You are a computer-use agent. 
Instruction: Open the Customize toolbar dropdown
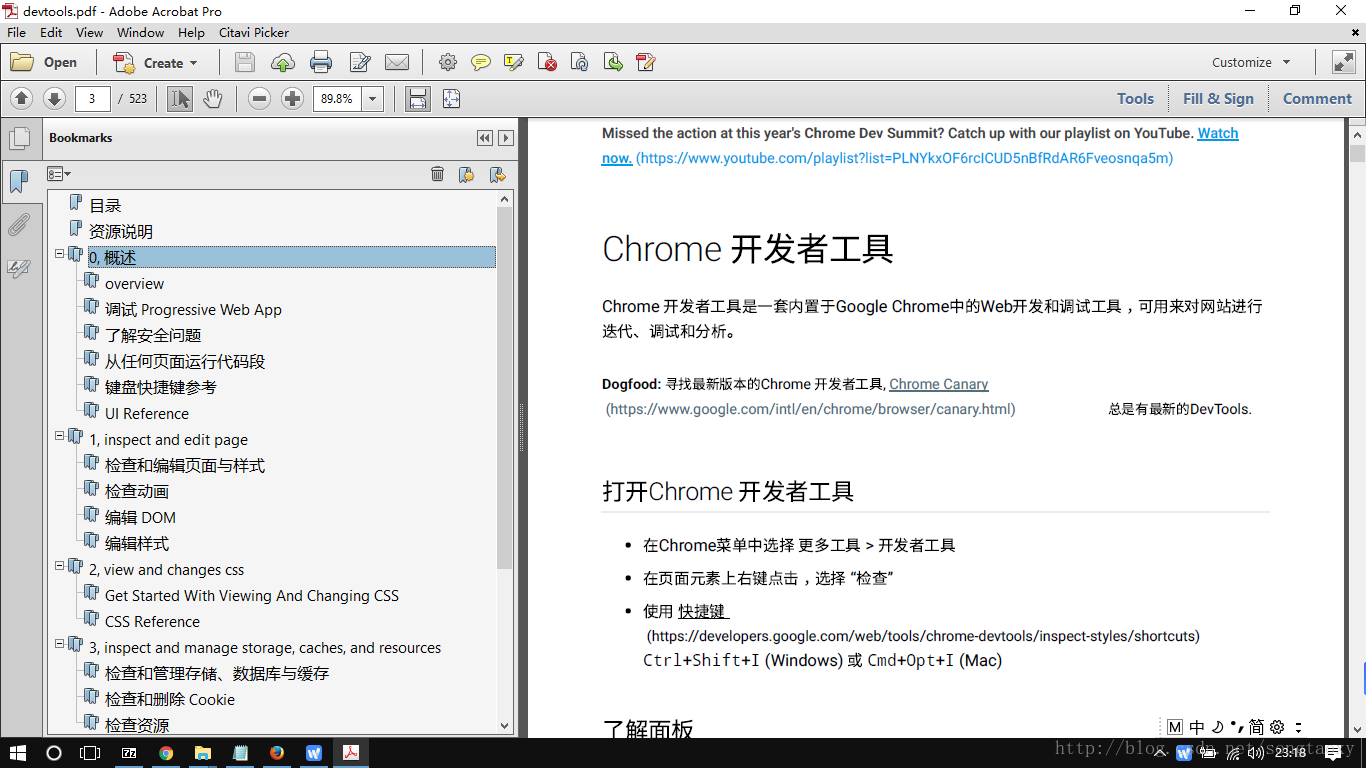[1251, 62]
